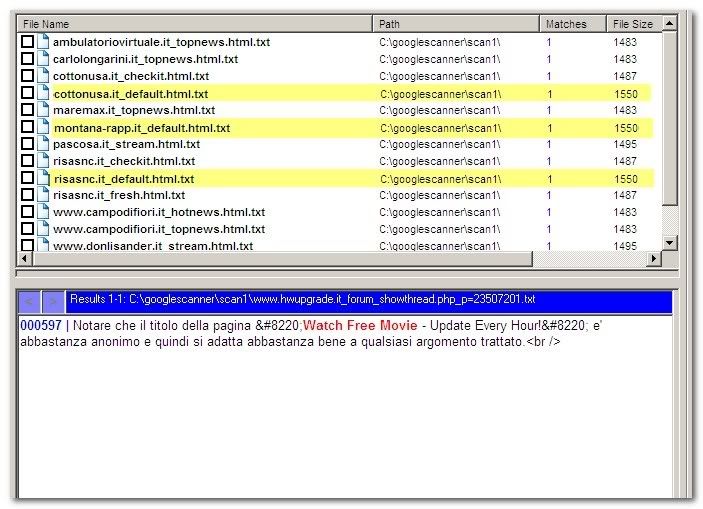The width and height of the screenshot is (703, 509).
Task: Enable checkbox for risasnc.it_checkit.html.txt
Action: pyautogui.click(x=28, y=161)
